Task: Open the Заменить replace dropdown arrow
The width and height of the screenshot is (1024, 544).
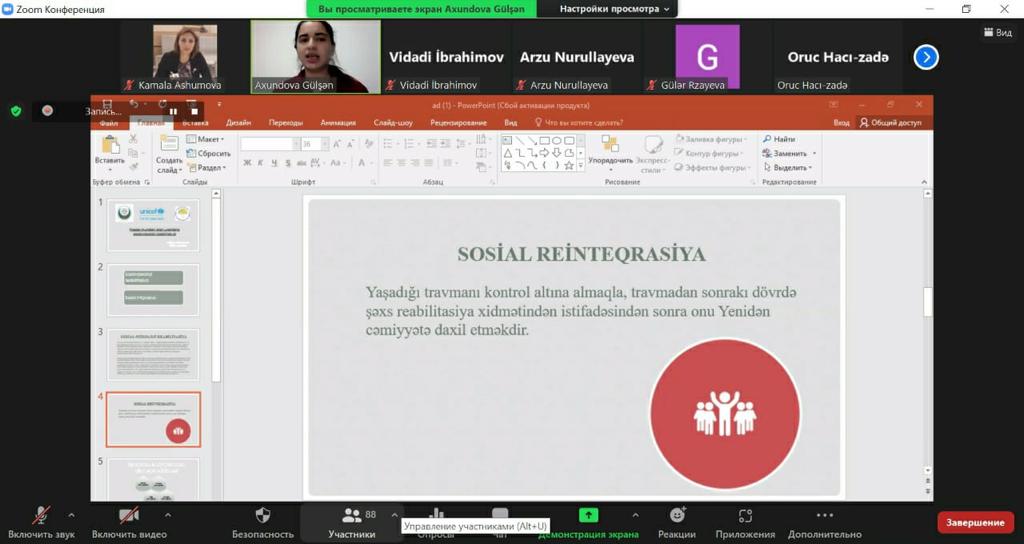Action: click(814, 153)
